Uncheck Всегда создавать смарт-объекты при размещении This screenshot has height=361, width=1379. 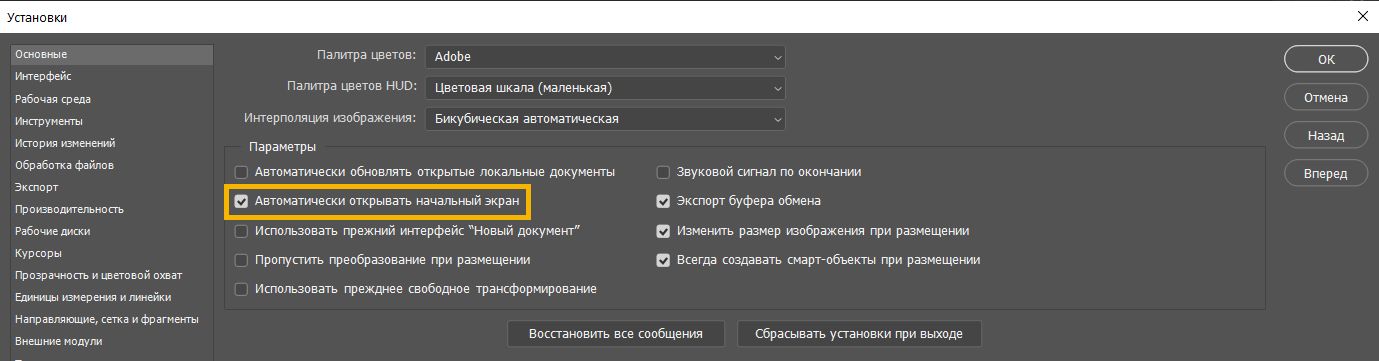[662, 260]
